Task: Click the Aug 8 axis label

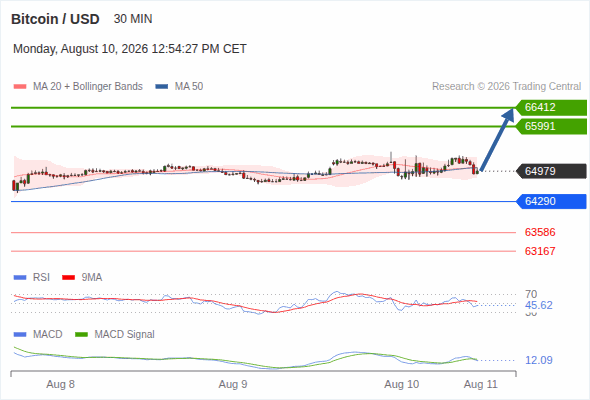Action: pos(61,385)
